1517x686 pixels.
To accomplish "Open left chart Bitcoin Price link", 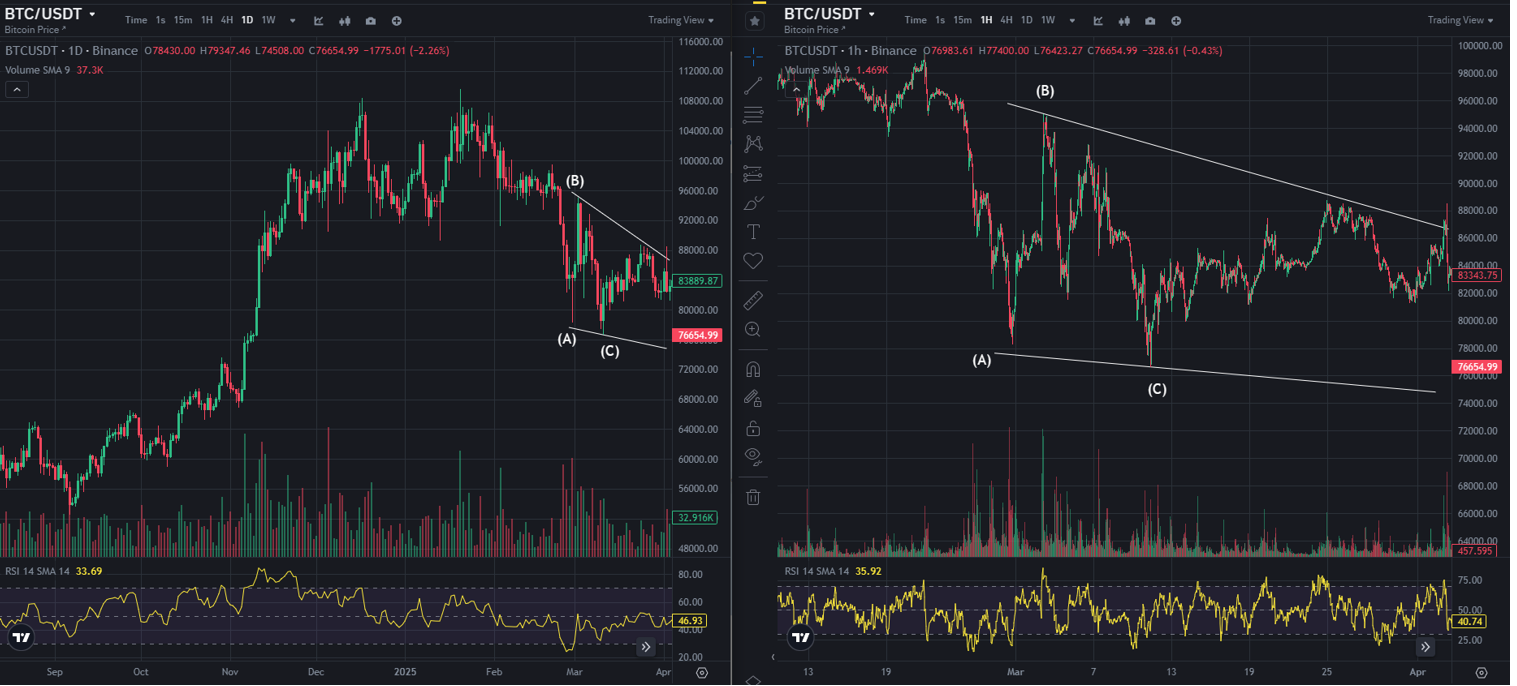I will (x=36, y=30).
